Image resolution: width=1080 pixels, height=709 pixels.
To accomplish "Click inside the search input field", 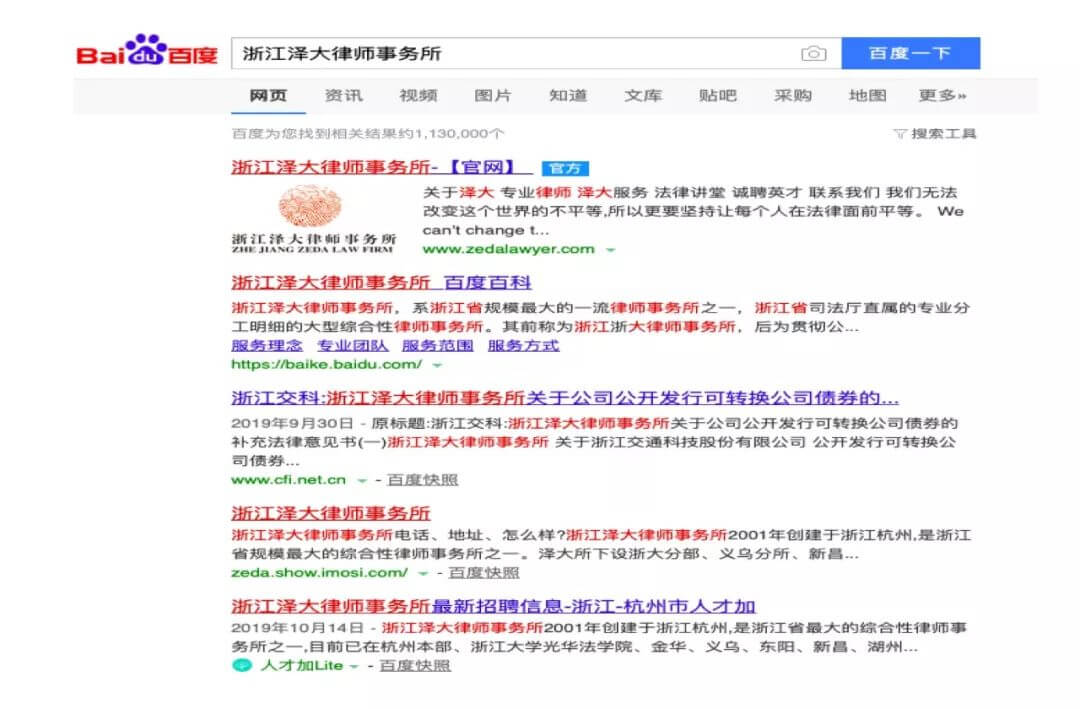I will (500, 53).
